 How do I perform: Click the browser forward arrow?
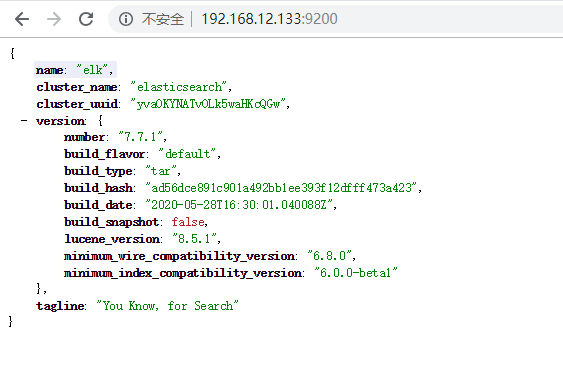pyautogui.click(x=54, y=19)
